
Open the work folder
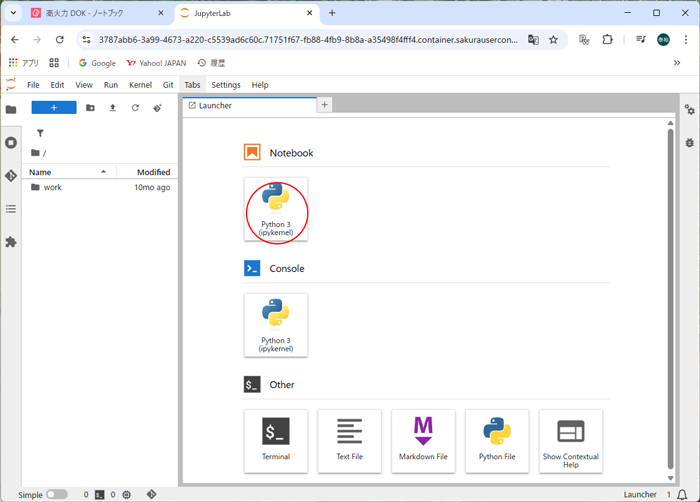pyautogui.click(x=52, y=187)
